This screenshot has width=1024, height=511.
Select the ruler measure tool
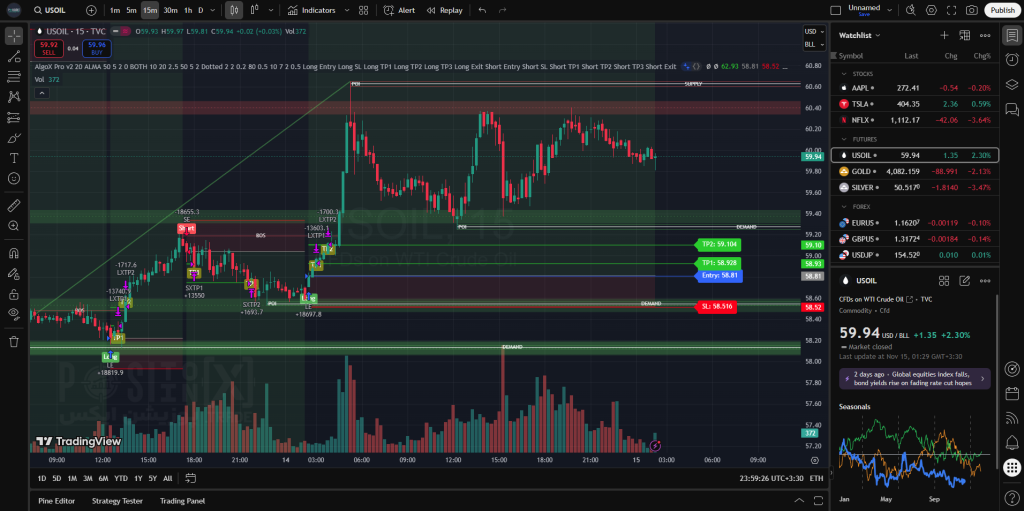[x=14, y=206]
